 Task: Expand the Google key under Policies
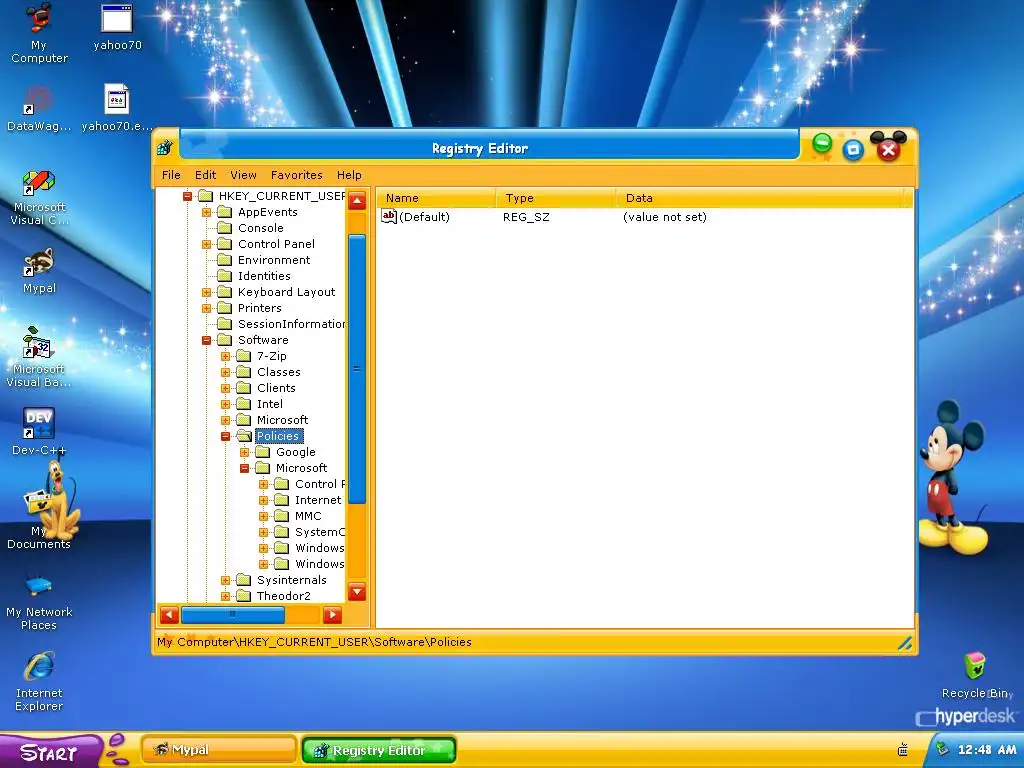pos(244,453)
